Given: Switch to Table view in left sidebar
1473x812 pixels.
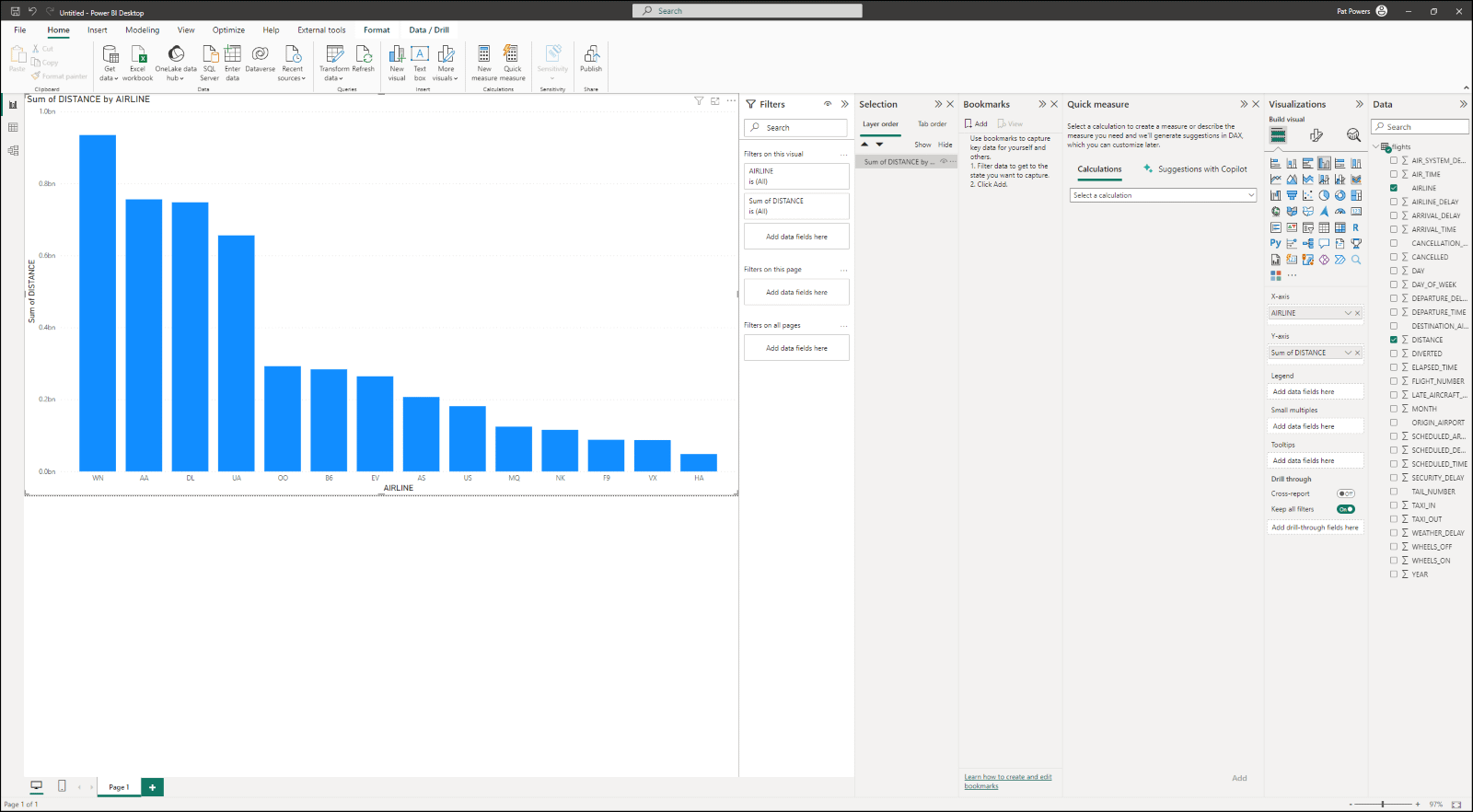Looking at the screenshot, I should click(13, 127).
